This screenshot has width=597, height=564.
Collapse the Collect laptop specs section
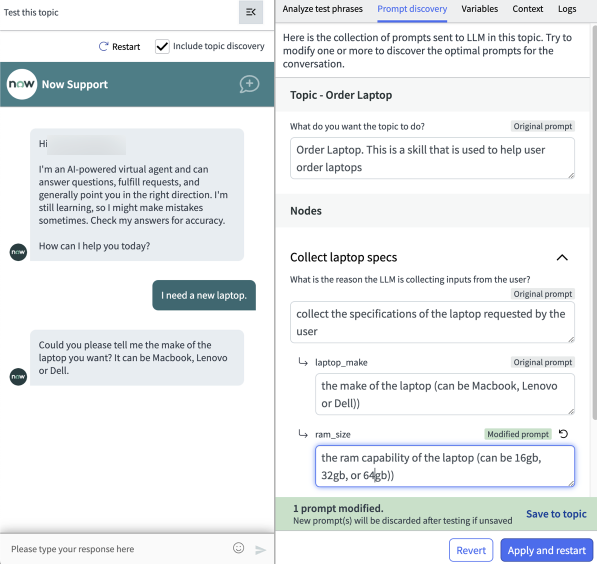click(562, 258)
